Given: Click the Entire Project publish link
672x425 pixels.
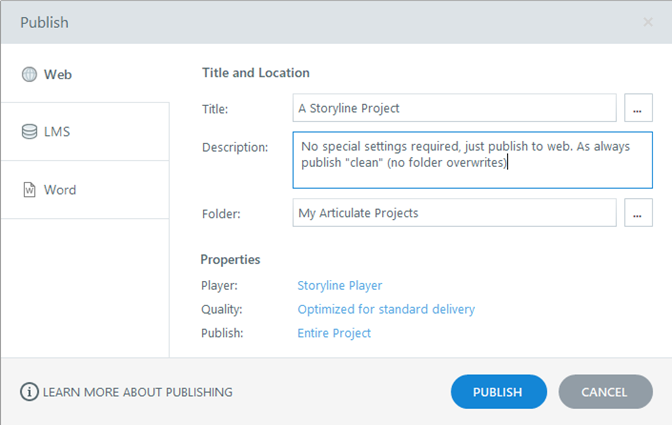Looking at the screenshot, I should point(334,333).
